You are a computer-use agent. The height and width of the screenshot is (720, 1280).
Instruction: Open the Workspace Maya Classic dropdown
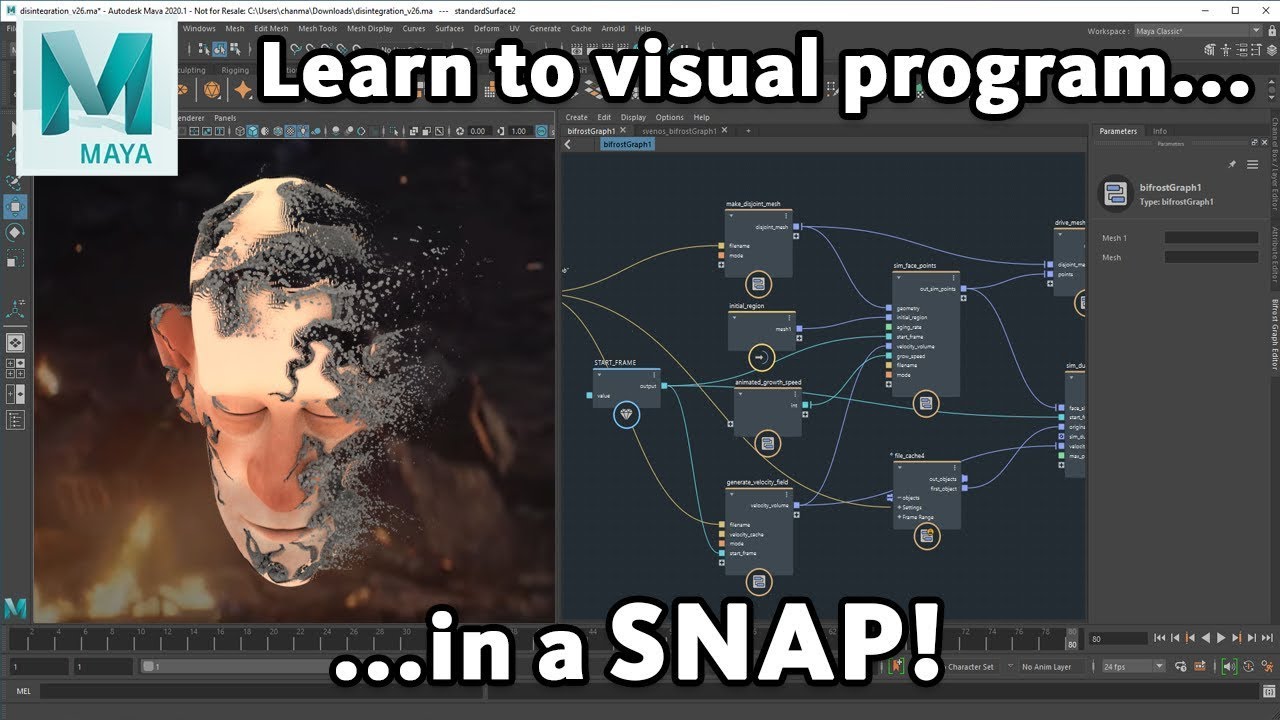[x=1198, y=31]
